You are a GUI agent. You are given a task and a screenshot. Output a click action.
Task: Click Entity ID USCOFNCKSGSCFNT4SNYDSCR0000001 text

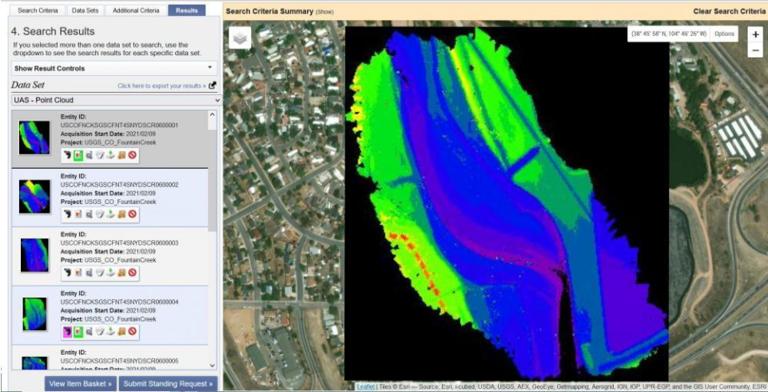pyautogui.click(x=120, y=125)
